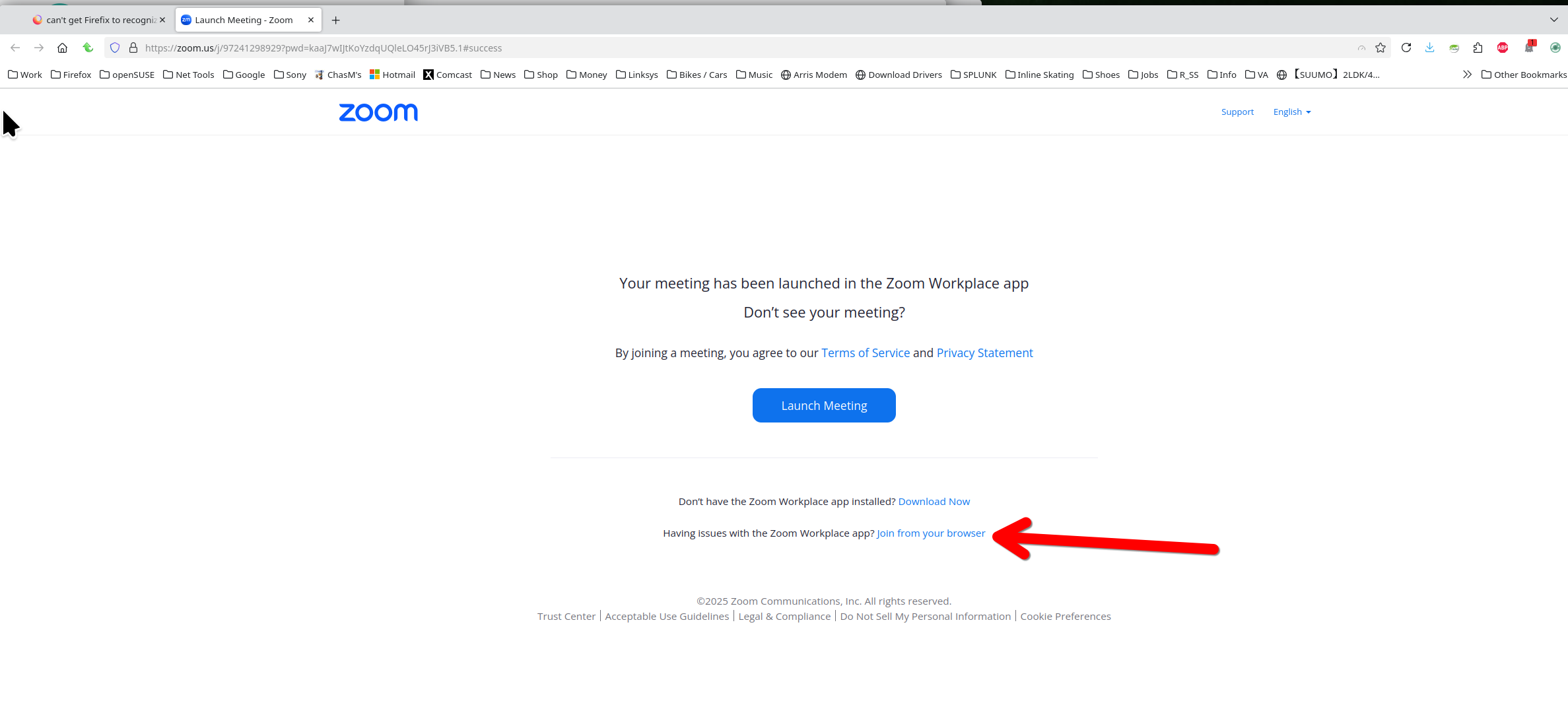The image size is (1568, 709).
Task: Expand the Google bookmarks folder
Action: 244,75
